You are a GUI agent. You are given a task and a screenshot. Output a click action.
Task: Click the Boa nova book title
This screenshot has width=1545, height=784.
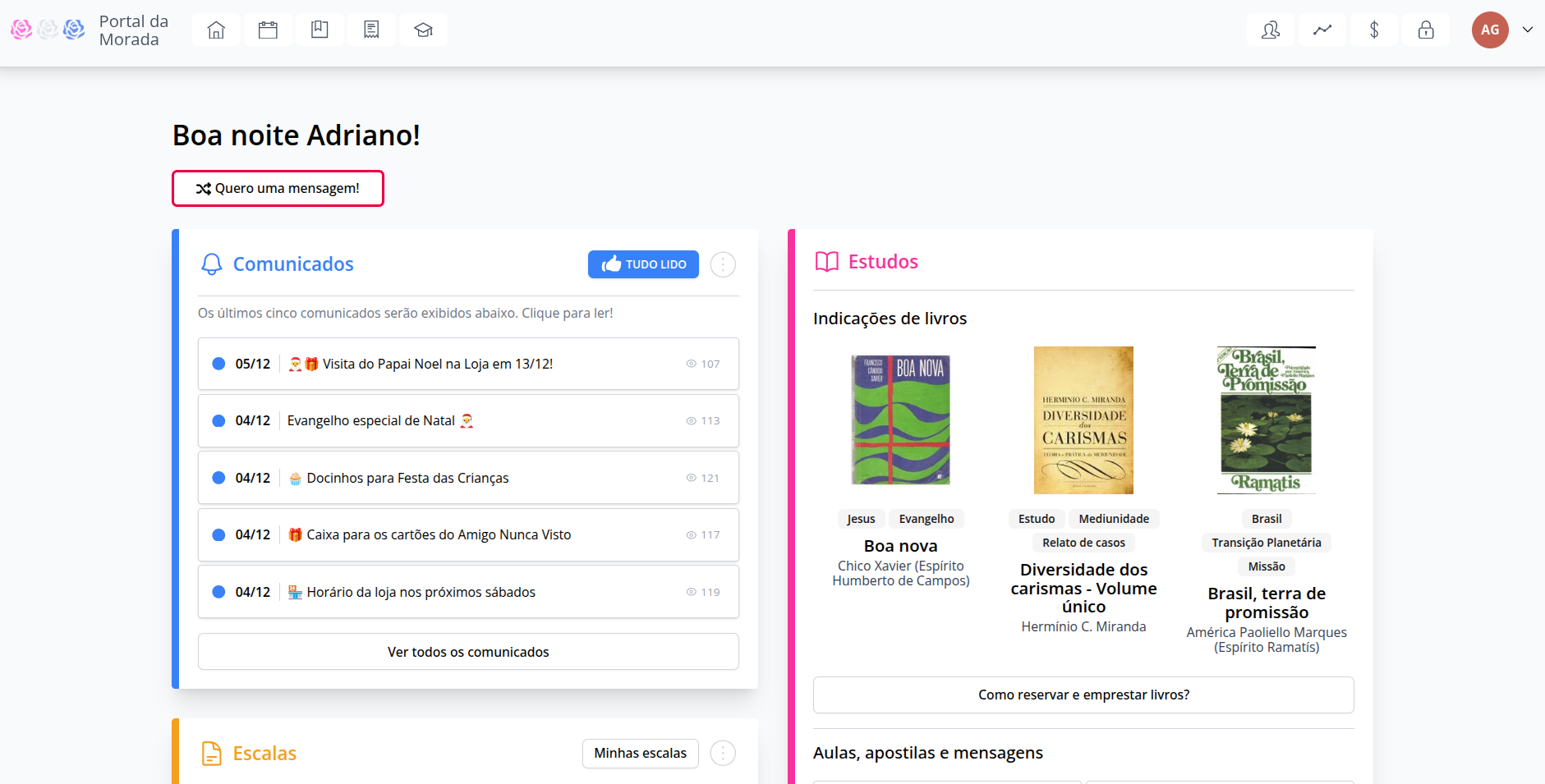(901, 546)
